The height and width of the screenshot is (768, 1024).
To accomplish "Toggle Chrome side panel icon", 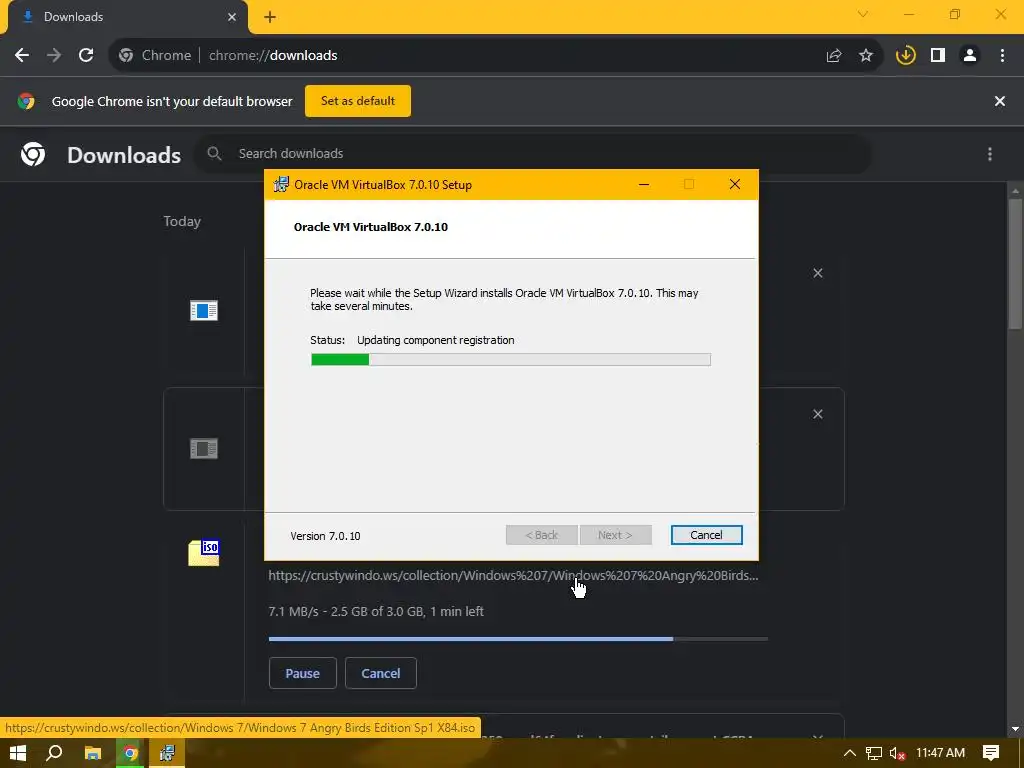I will [938, 56].
